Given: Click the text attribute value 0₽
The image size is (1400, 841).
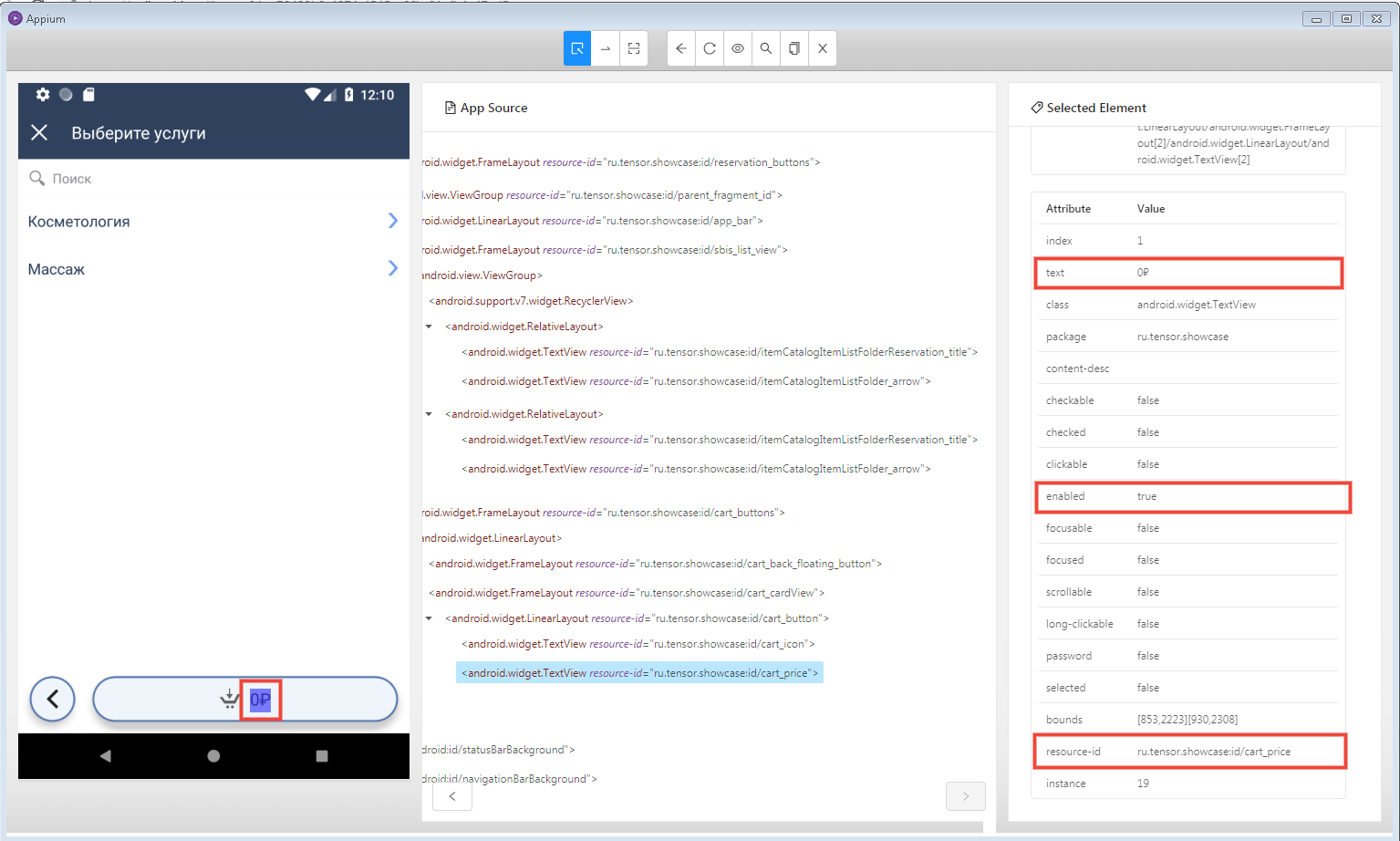Looking at the screenshot, I should tap(1143, 273).
